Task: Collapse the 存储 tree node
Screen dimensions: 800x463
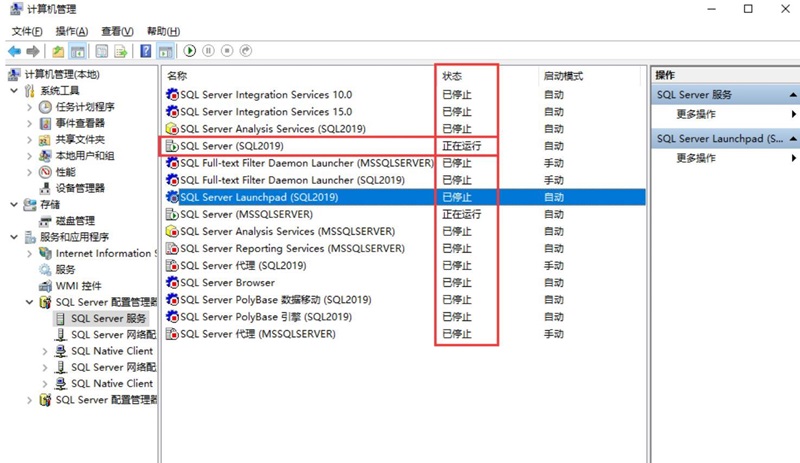Action: pyautogui.click(x=14, y=204)
